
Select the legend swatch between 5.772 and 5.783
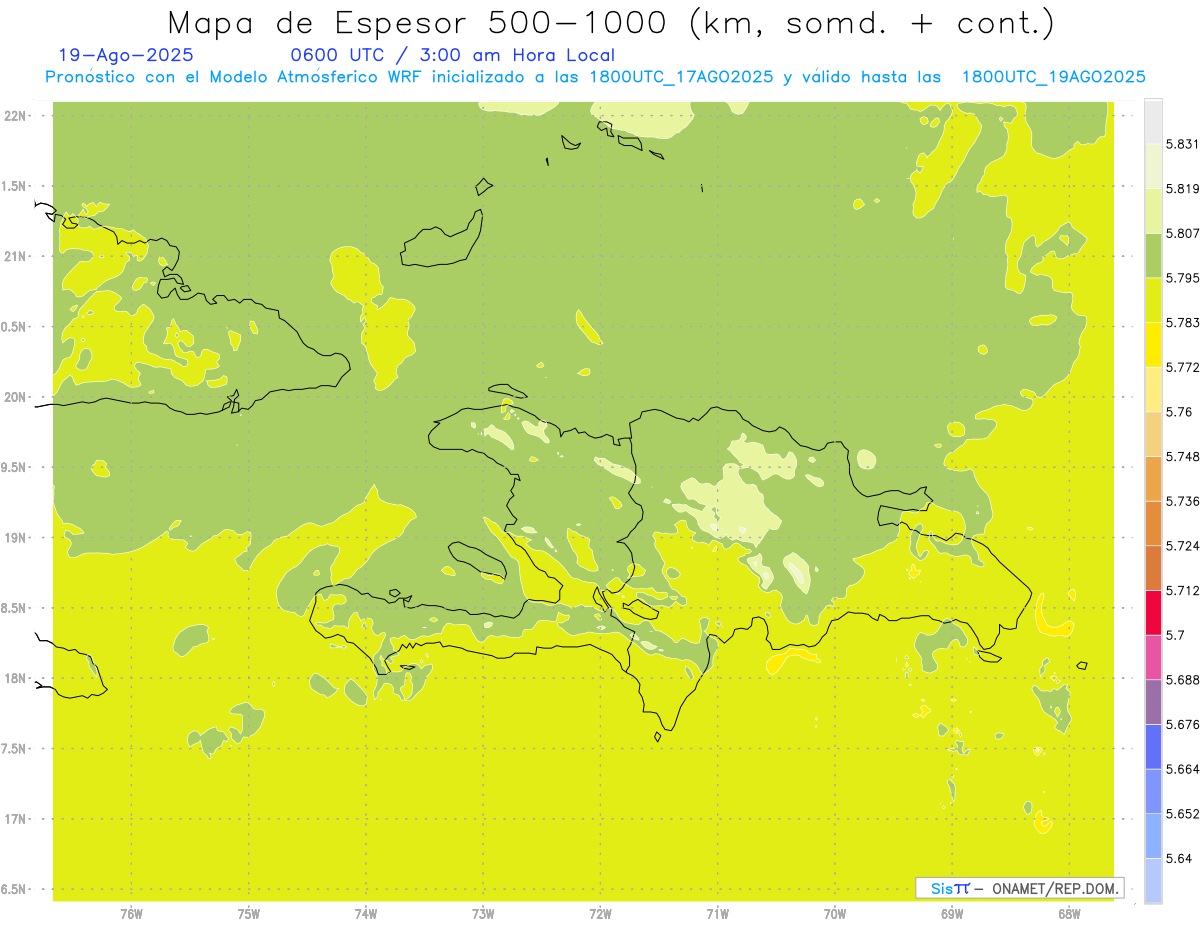tap(1153, 345)
